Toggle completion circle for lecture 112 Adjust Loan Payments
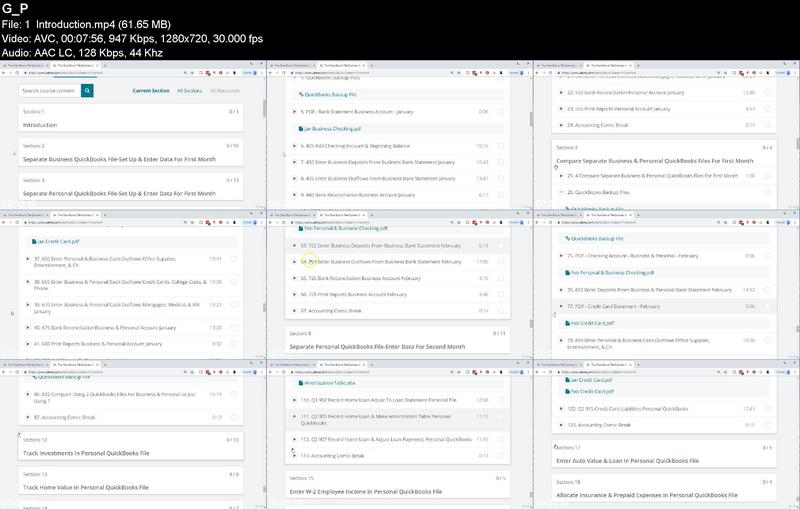 coord(501,440)
